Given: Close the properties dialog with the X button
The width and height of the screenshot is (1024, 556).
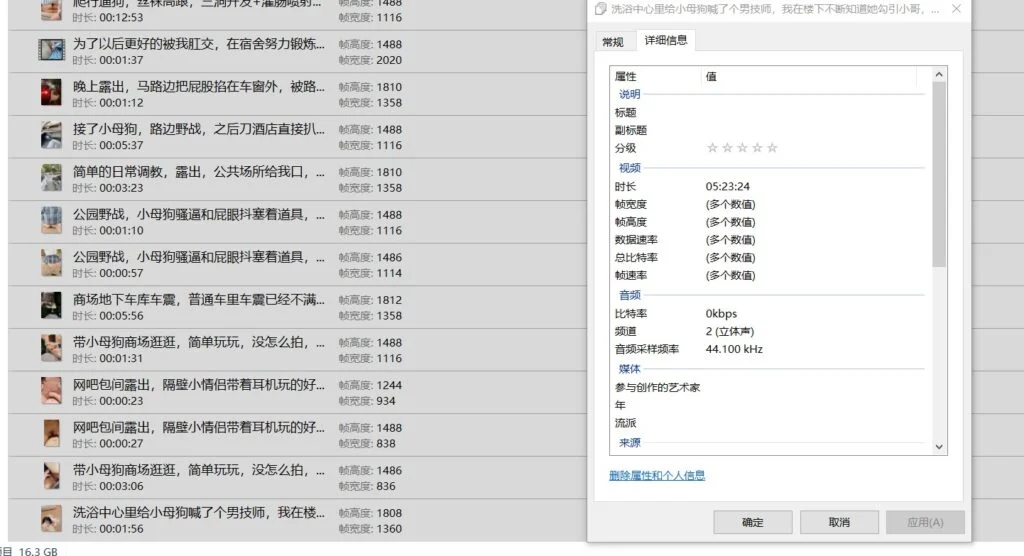Looking at the screenshot, I should pyautogui.click(x=955, y=9).
